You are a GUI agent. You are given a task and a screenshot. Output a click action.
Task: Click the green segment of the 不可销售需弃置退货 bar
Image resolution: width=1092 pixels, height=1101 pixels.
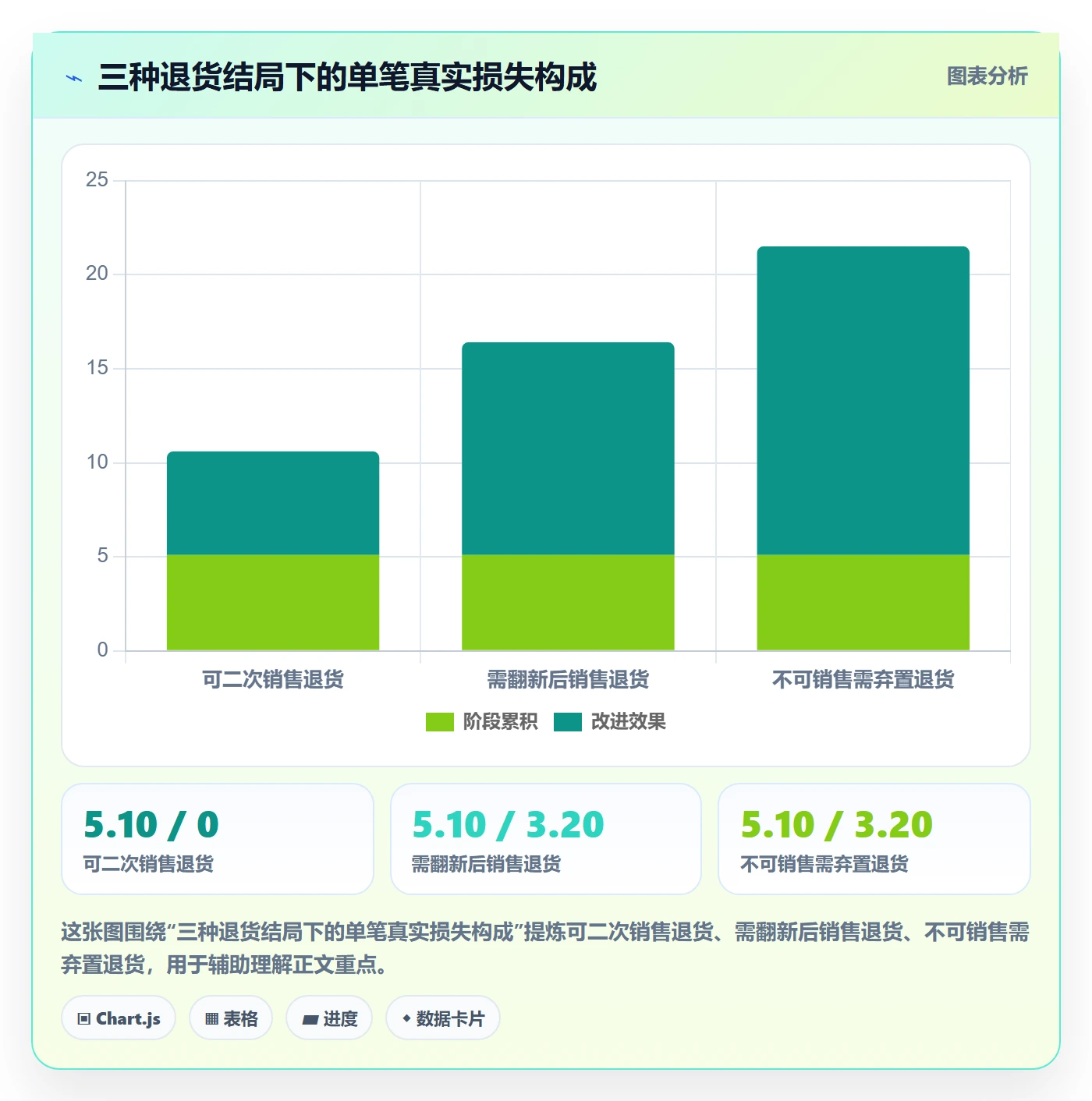click(x=863, y=602)
